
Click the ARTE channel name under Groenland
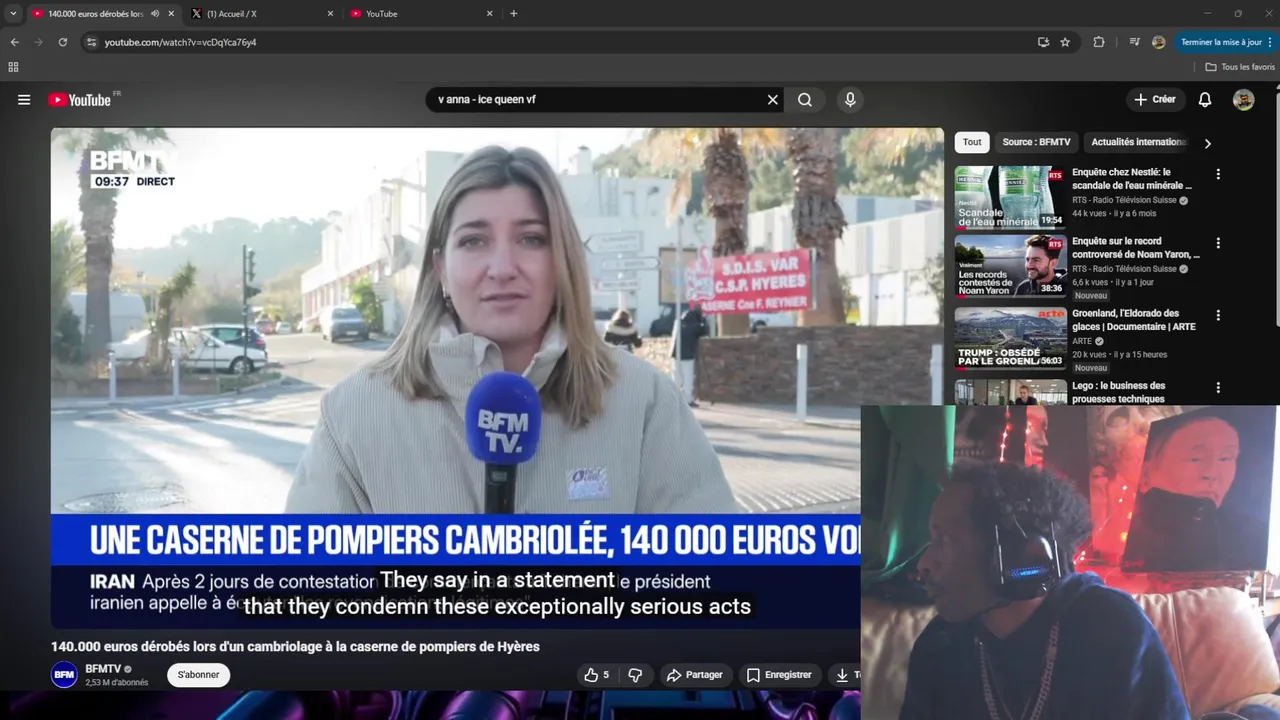[x=1082, y=341]
